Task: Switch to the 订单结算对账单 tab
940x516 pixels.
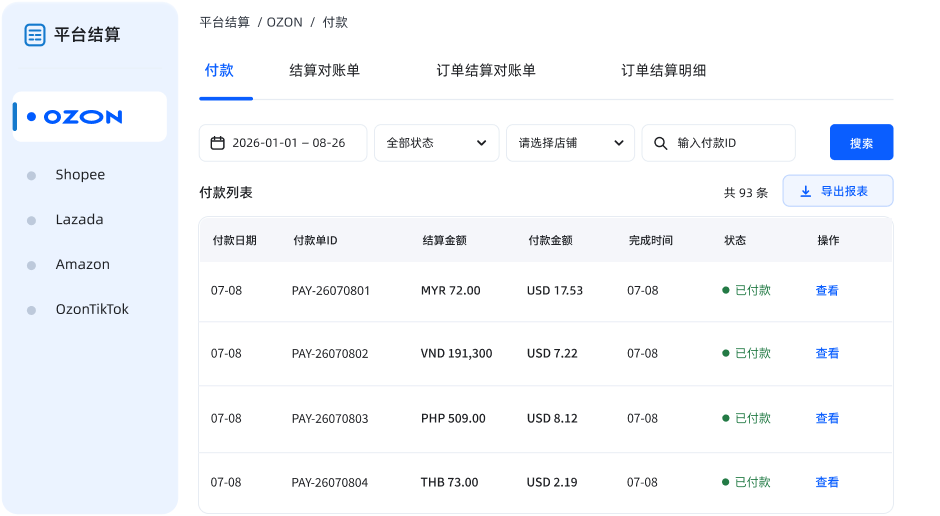Action: (486, 71)
